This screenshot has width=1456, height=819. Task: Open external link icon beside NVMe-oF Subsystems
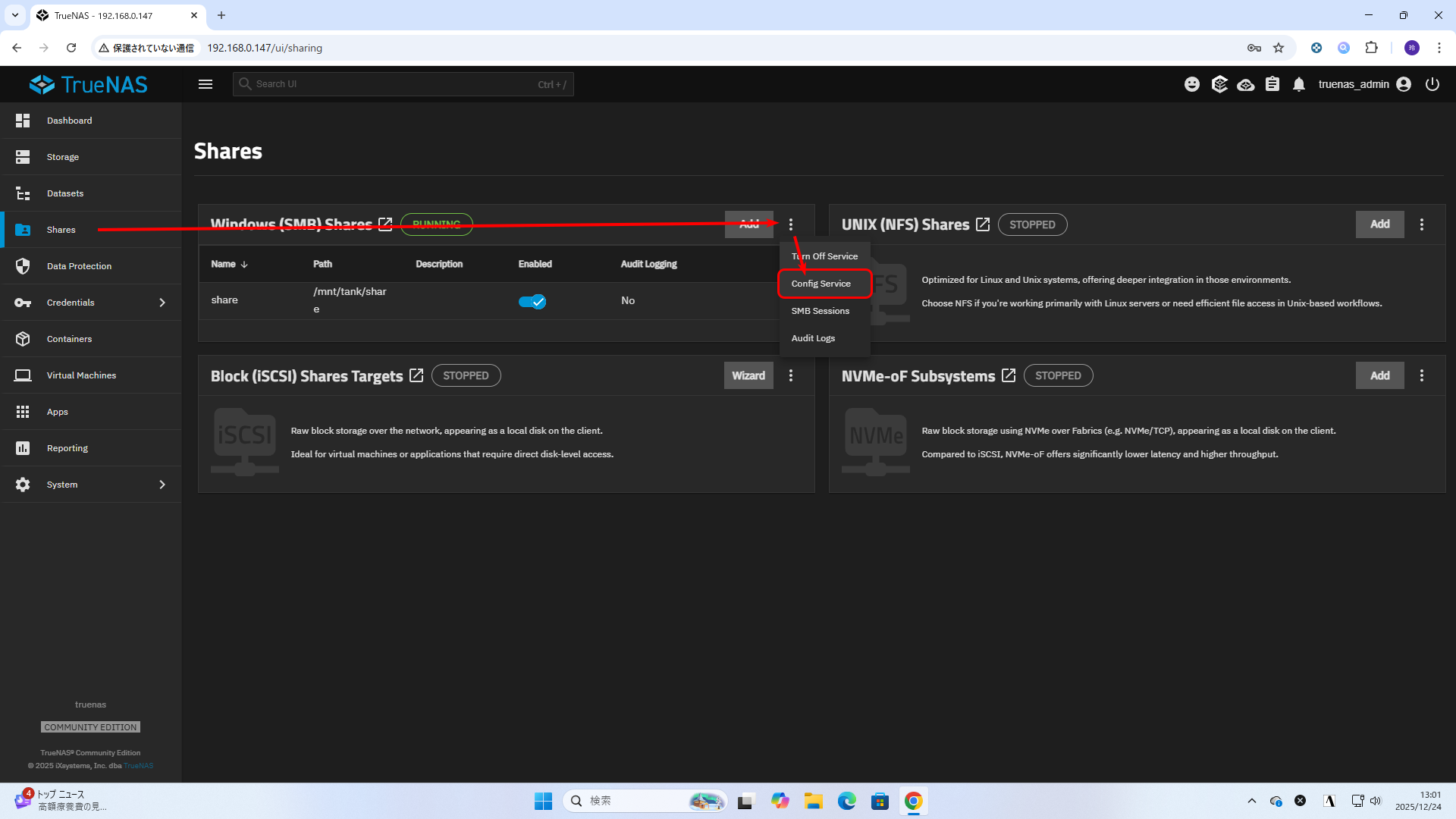pos(1009,375)
